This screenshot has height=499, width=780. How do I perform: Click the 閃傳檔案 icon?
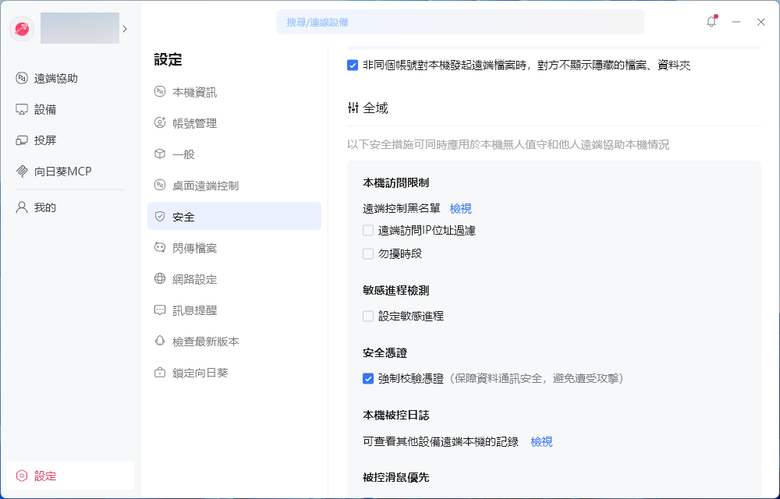tap(160, 247)
